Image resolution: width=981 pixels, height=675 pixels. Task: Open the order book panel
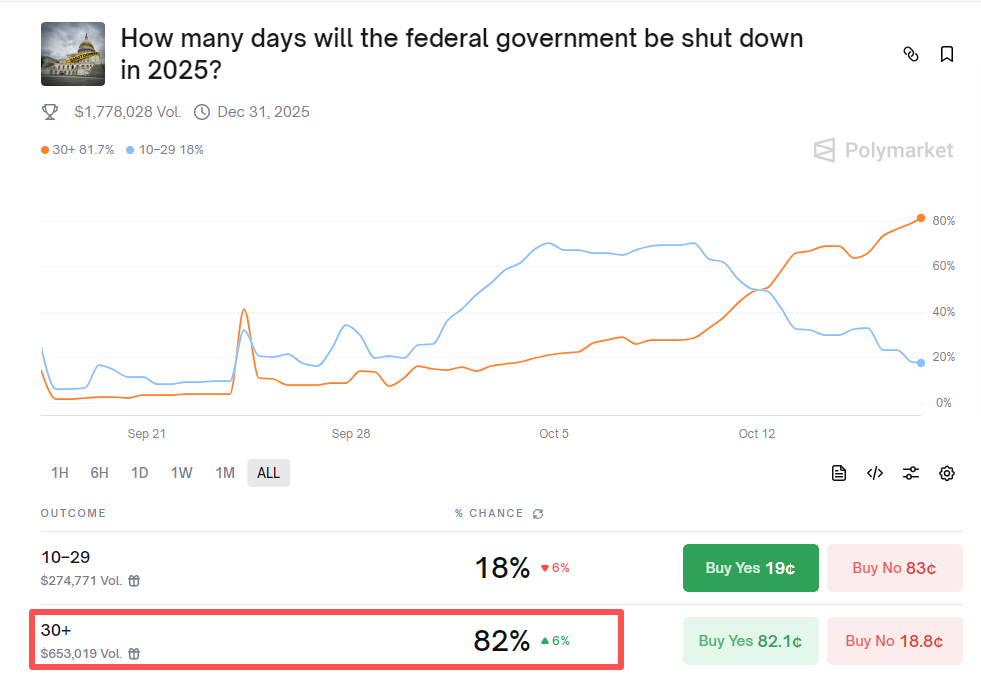point(838,472)
